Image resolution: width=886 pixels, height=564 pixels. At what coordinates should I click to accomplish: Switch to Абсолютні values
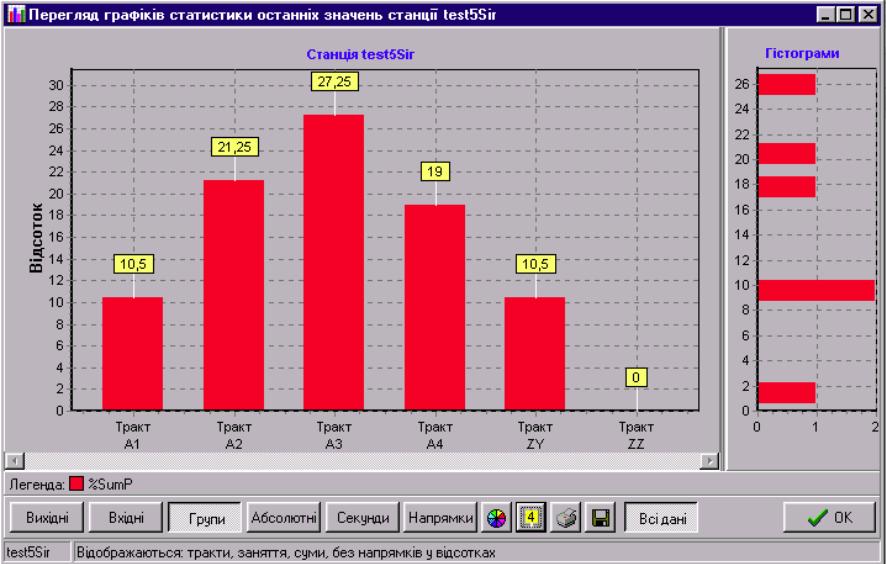(283, 518)
